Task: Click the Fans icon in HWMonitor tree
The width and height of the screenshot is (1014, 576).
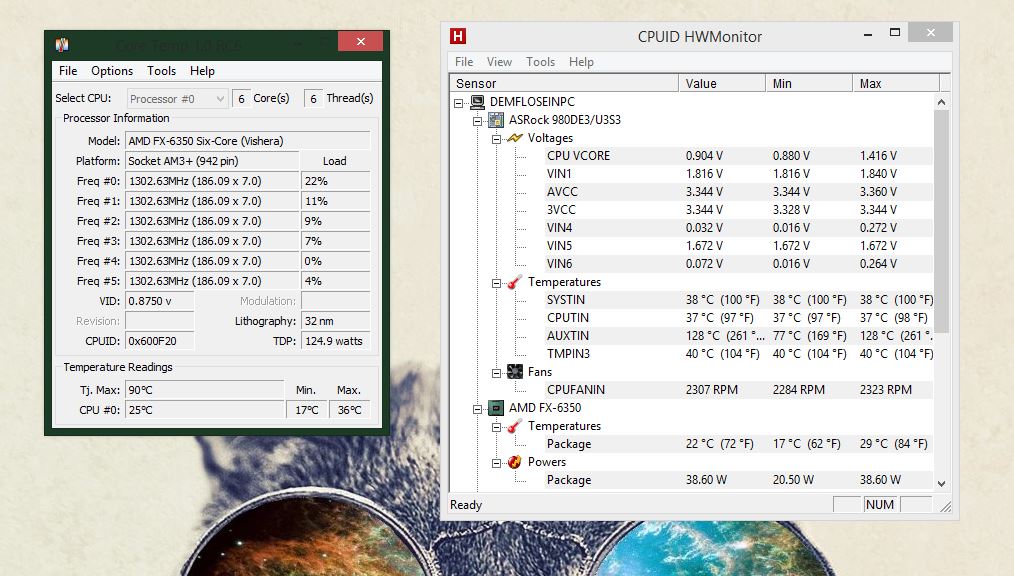Action: click(515, 372)
